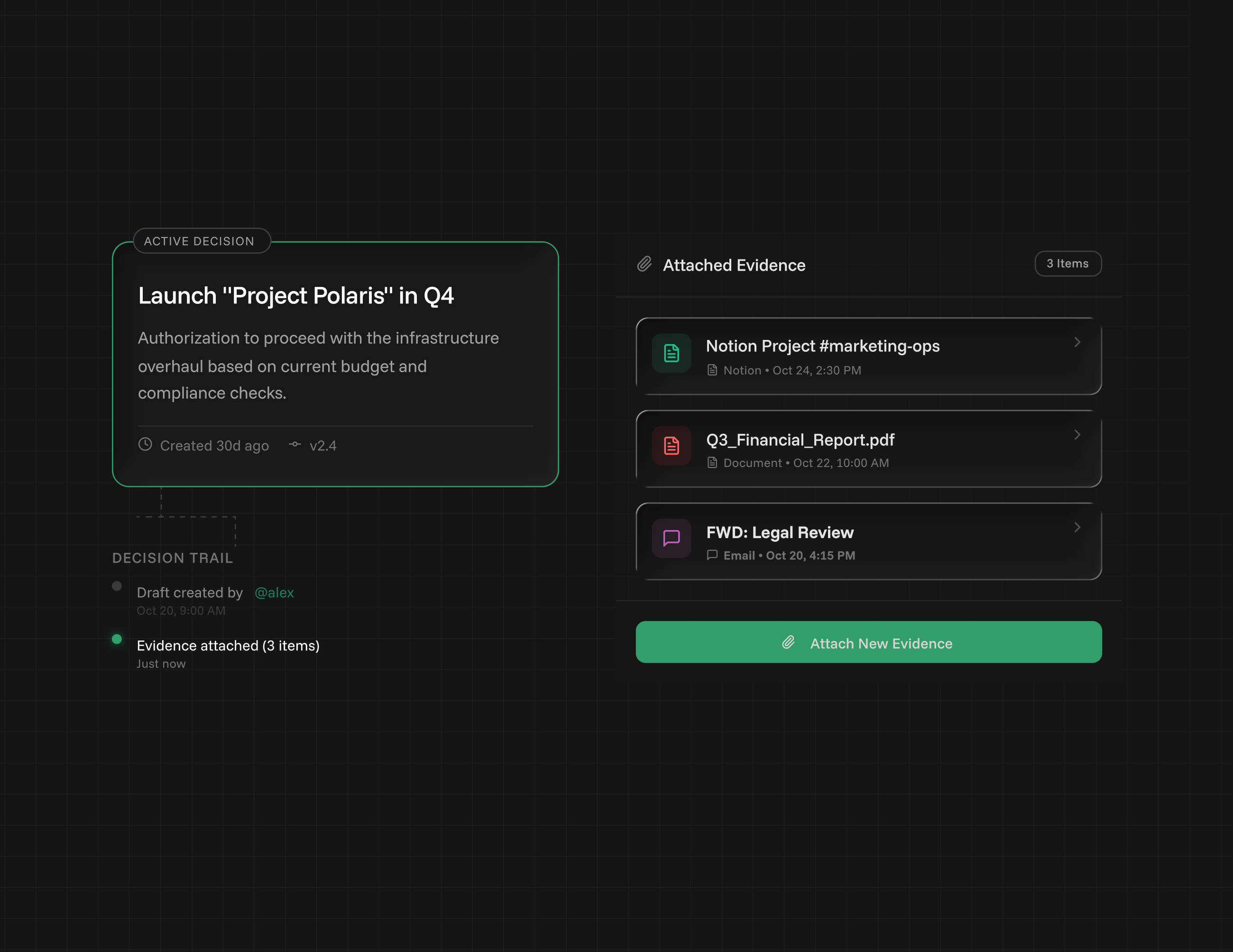Click small document icon before Notion date

point(712,370)
